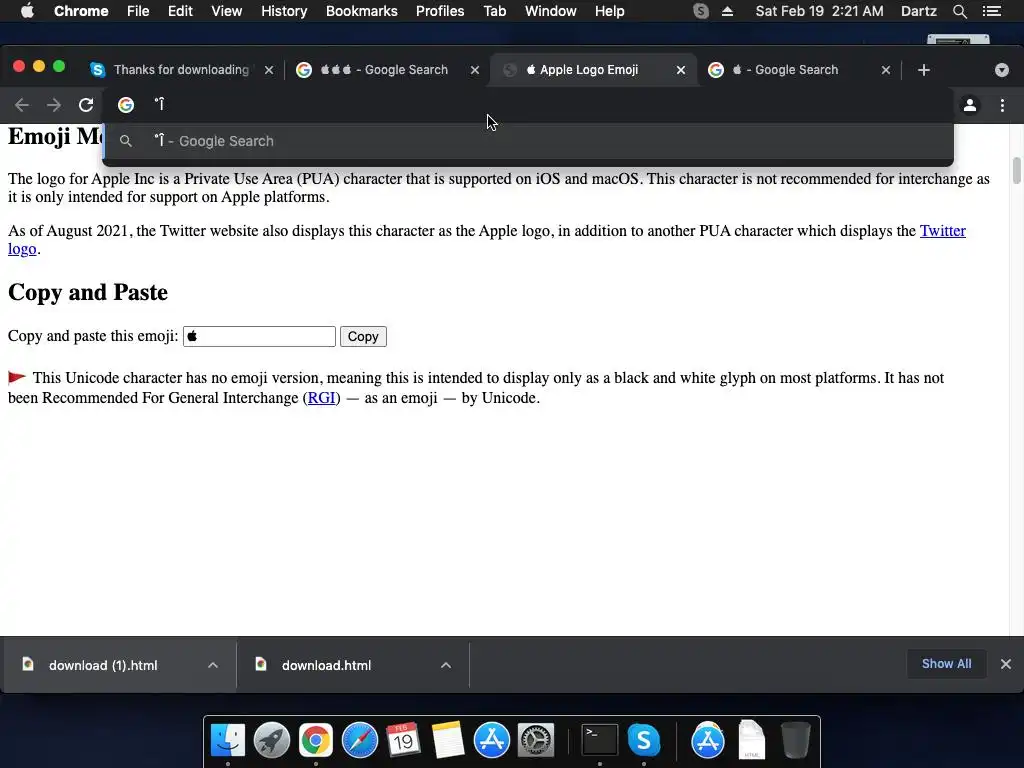Image resolution: width=1024 pixels, height=768 pixels.
Task: Open Calendar from the Dock
Action: click(403, 740)
